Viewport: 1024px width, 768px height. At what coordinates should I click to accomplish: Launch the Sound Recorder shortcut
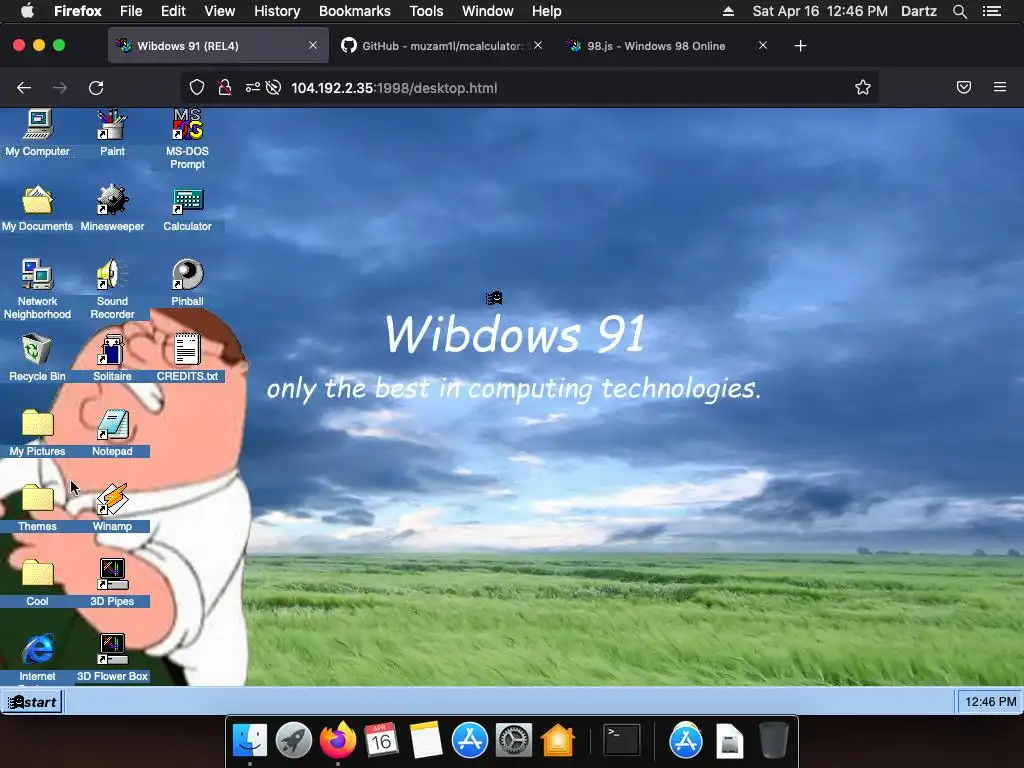[112, 289]
